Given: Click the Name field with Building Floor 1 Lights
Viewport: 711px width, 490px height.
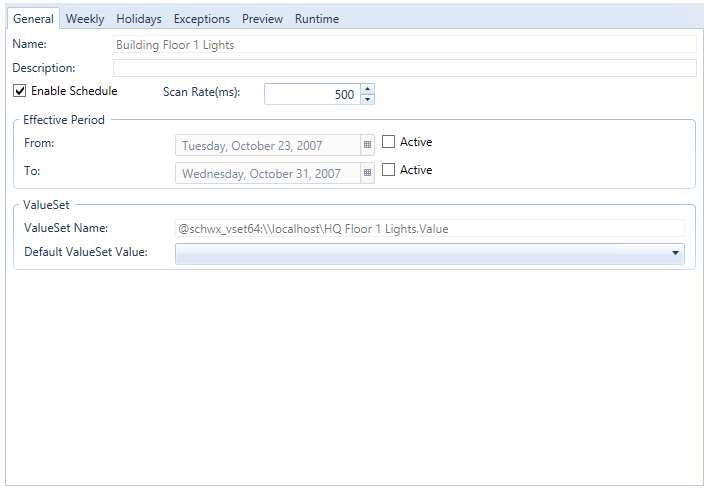Looking at the screenshot, I should (x=404, y=44).
